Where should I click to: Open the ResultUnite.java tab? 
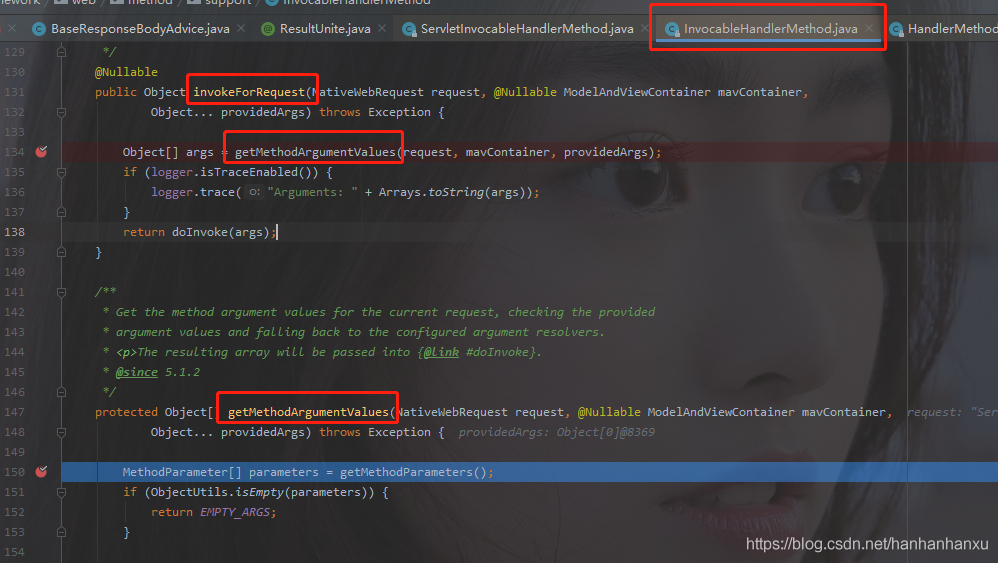pos(324,29)
